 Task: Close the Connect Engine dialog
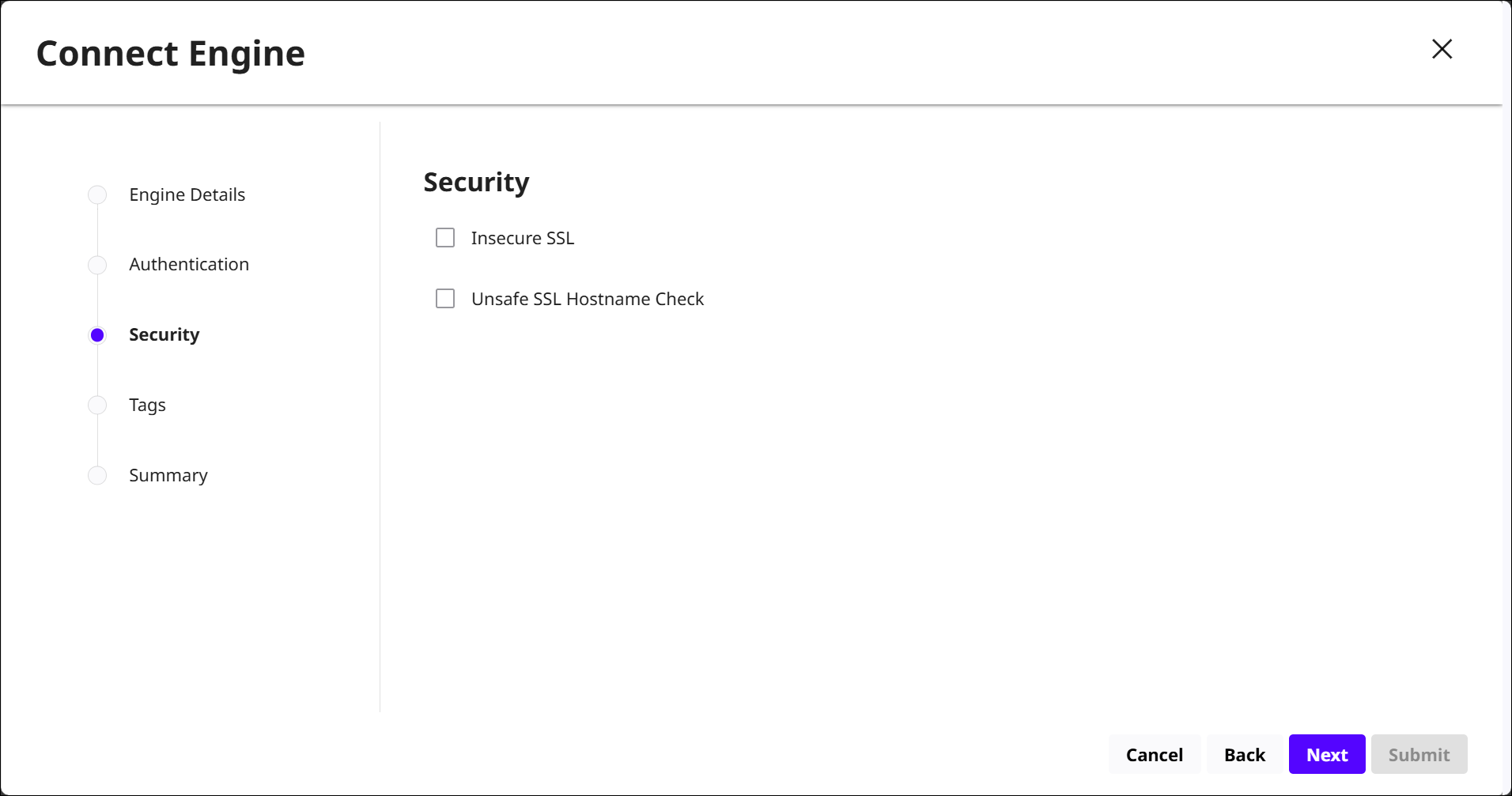pos(1442,49)
